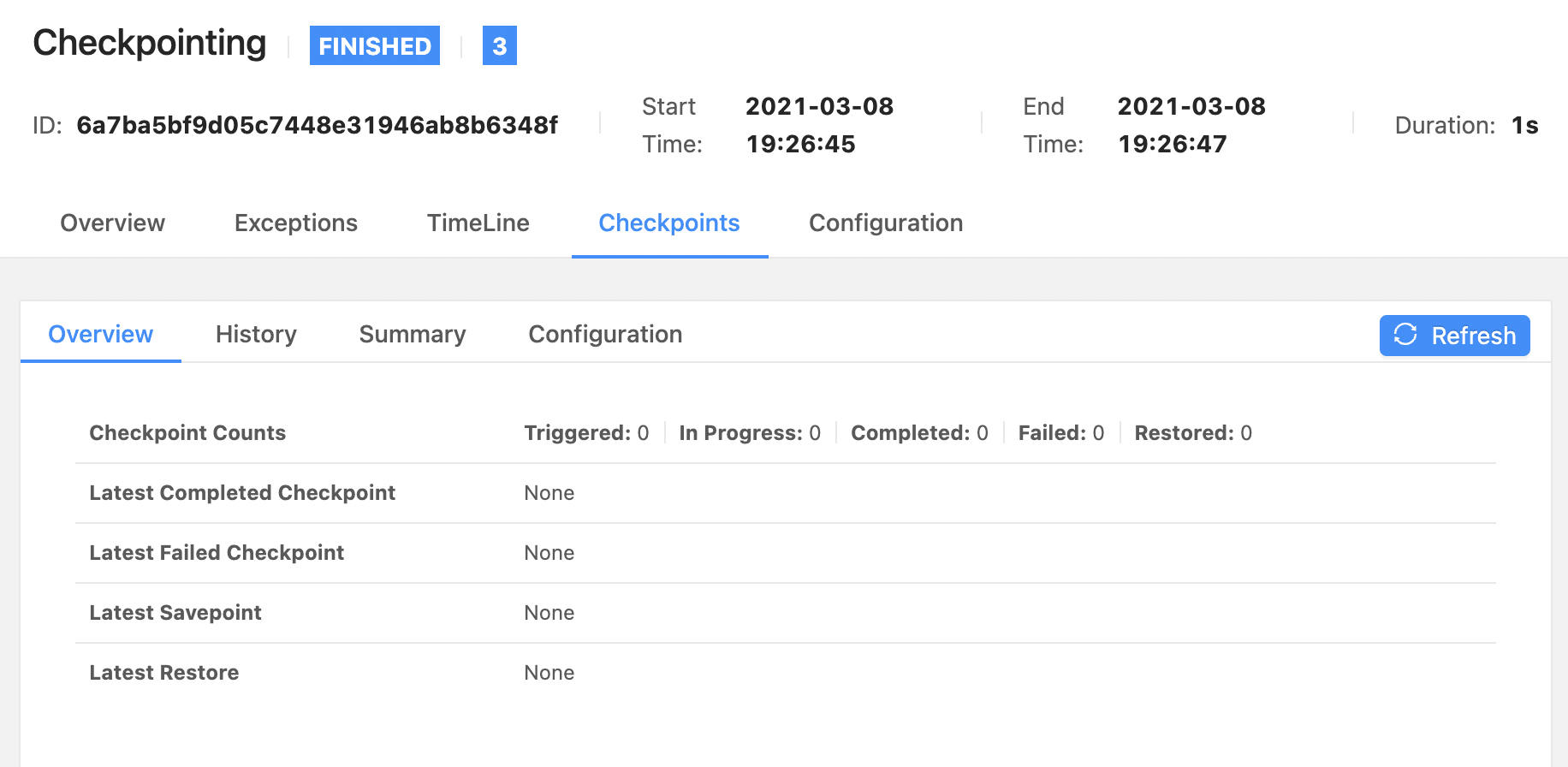Click the Checkpointing job title
Viewport: 1568px width, 767px height.
[x=150, y=44]
